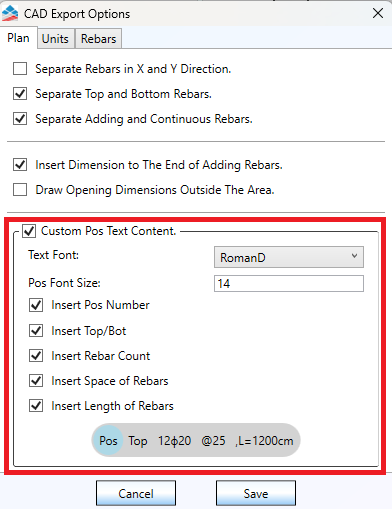Uncheck Insert Space of Rebars
The height and width of the screenshot is (509, 392).
coord(36,381)
